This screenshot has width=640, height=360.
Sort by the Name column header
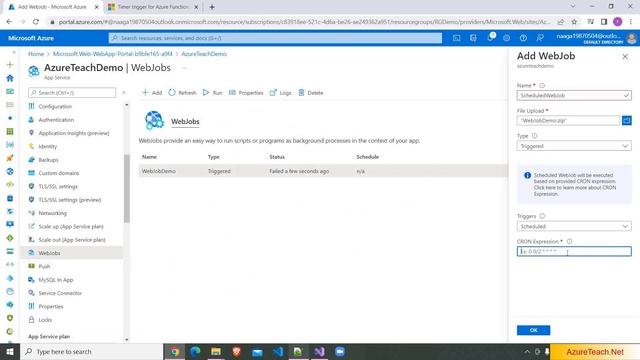coord(149,157)
